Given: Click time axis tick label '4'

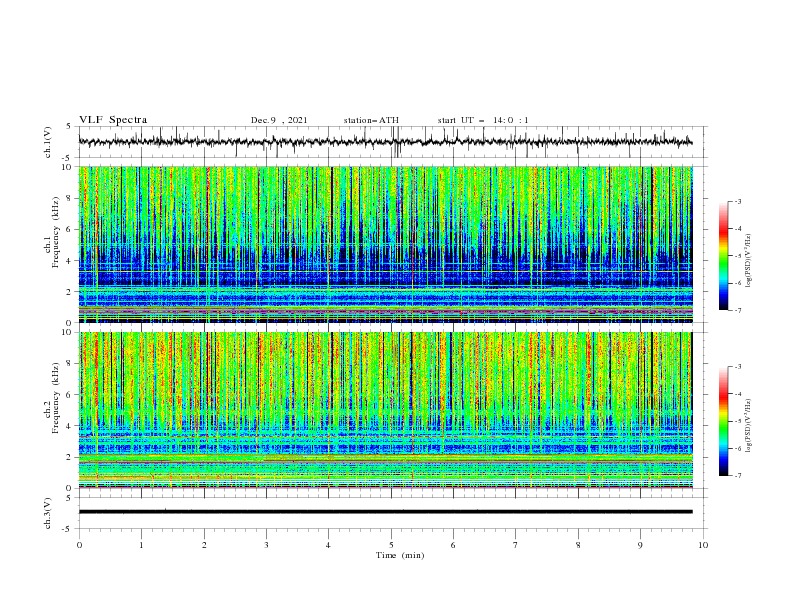Looking at the screenshot, I should [x=329, y=545].
